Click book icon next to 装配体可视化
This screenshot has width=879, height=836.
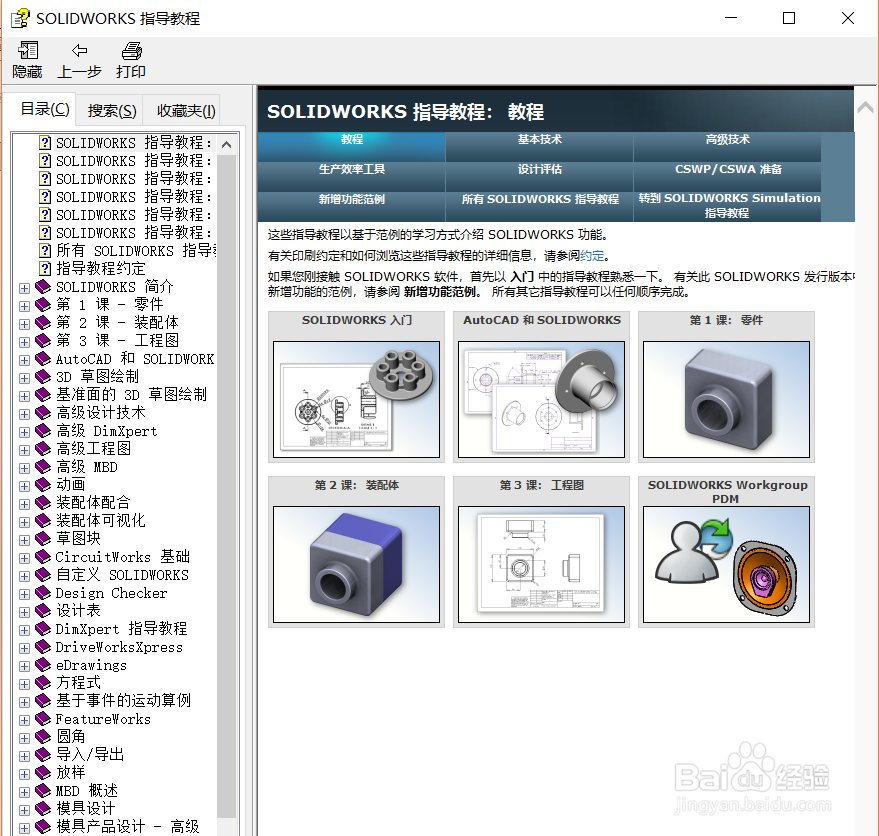43,521
